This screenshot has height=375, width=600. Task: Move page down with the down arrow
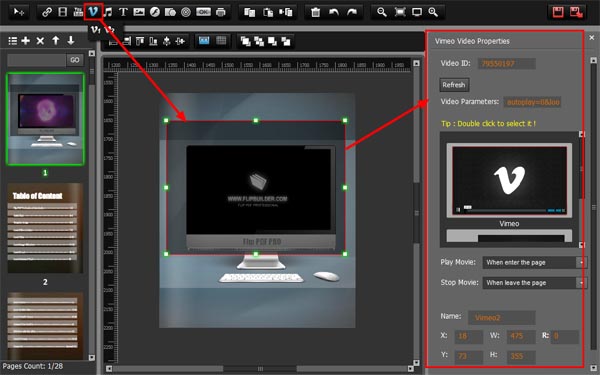[x=71, y=41]
